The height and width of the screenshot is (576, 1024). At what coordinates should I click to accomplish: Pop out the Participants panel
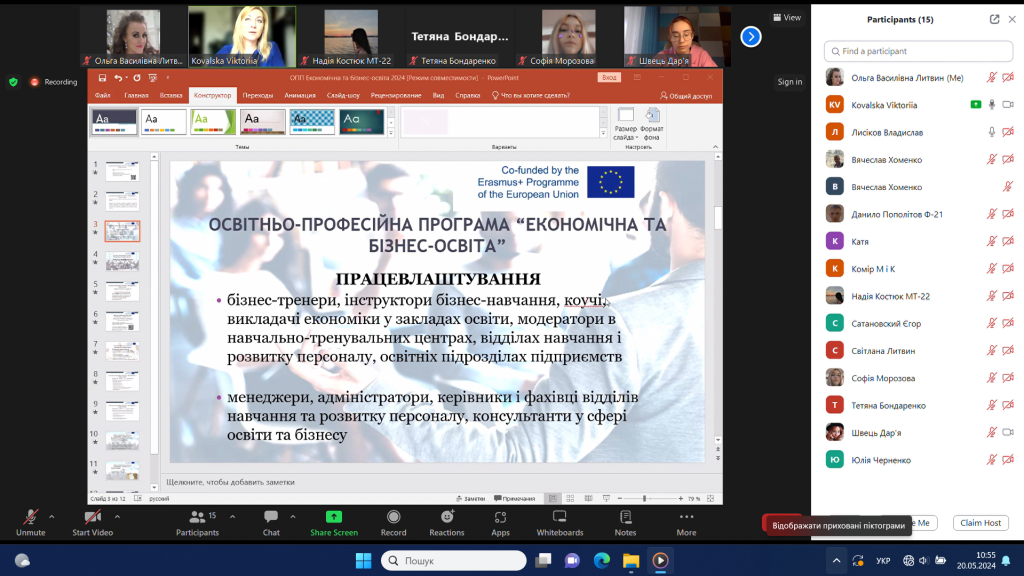point(994,20)
